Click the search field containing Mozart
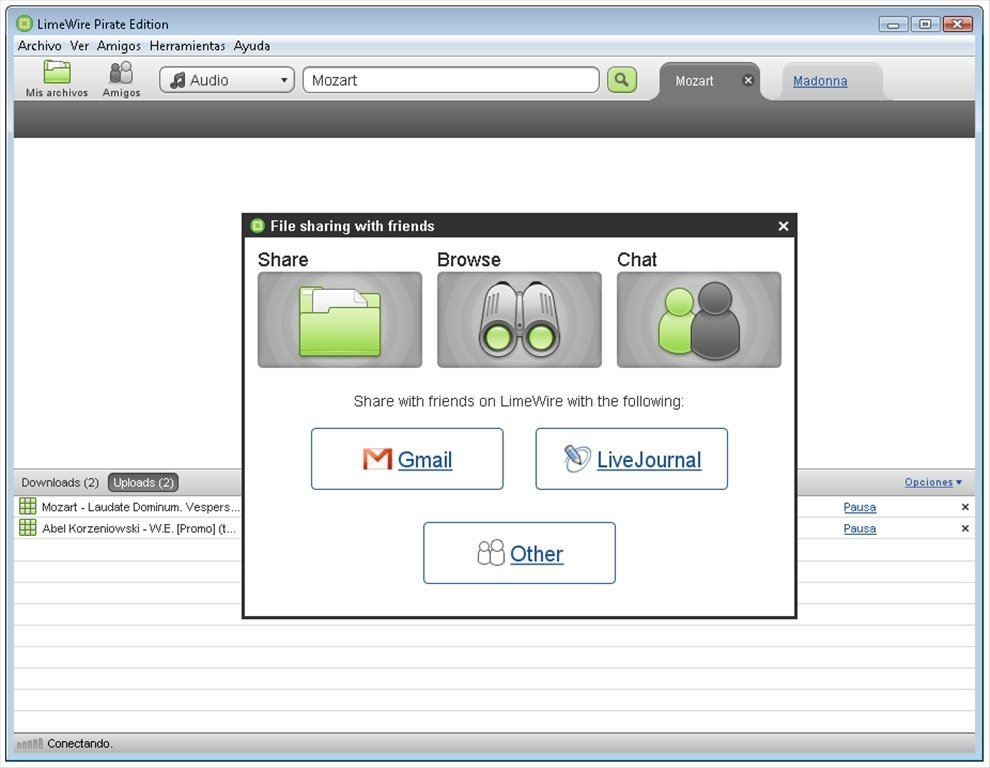 [451, 80]
